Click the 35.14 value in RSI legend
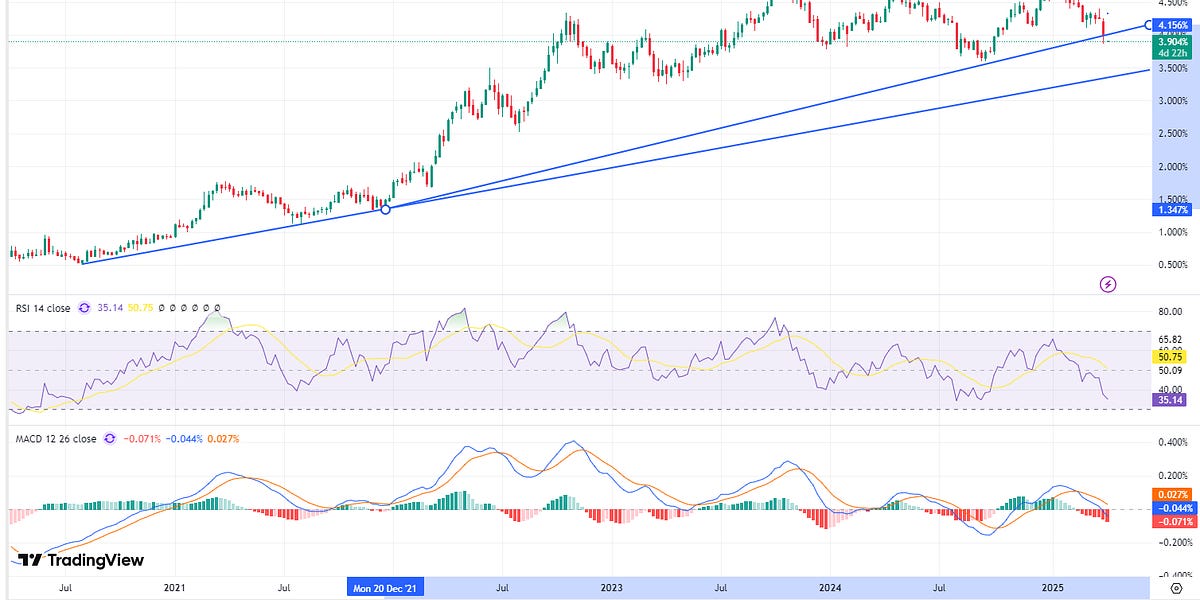The width and height of the screenshot is (1200, 600). [109, 309]
